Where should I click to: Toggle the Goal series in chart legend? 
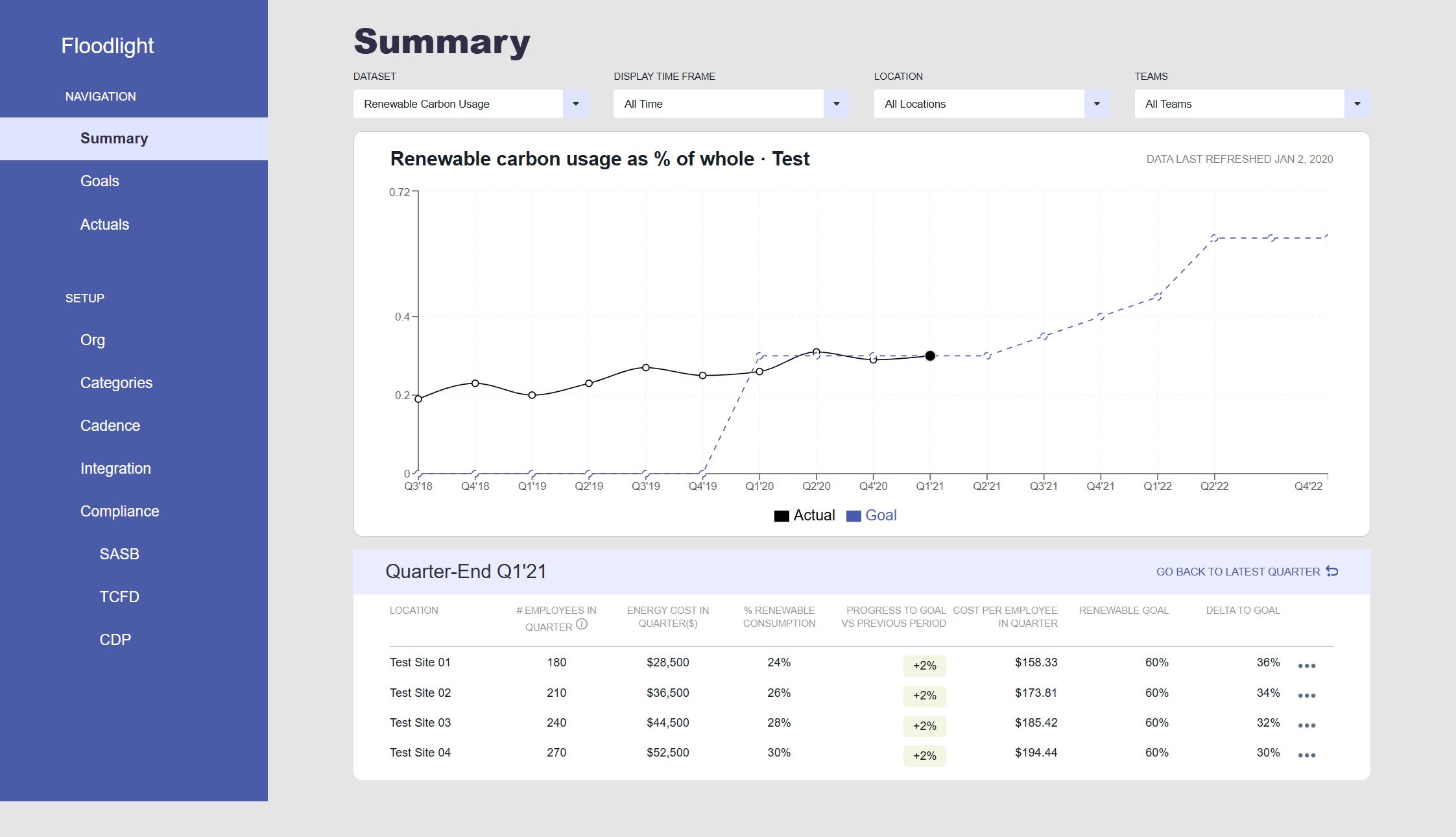click(x=872, y=515)
